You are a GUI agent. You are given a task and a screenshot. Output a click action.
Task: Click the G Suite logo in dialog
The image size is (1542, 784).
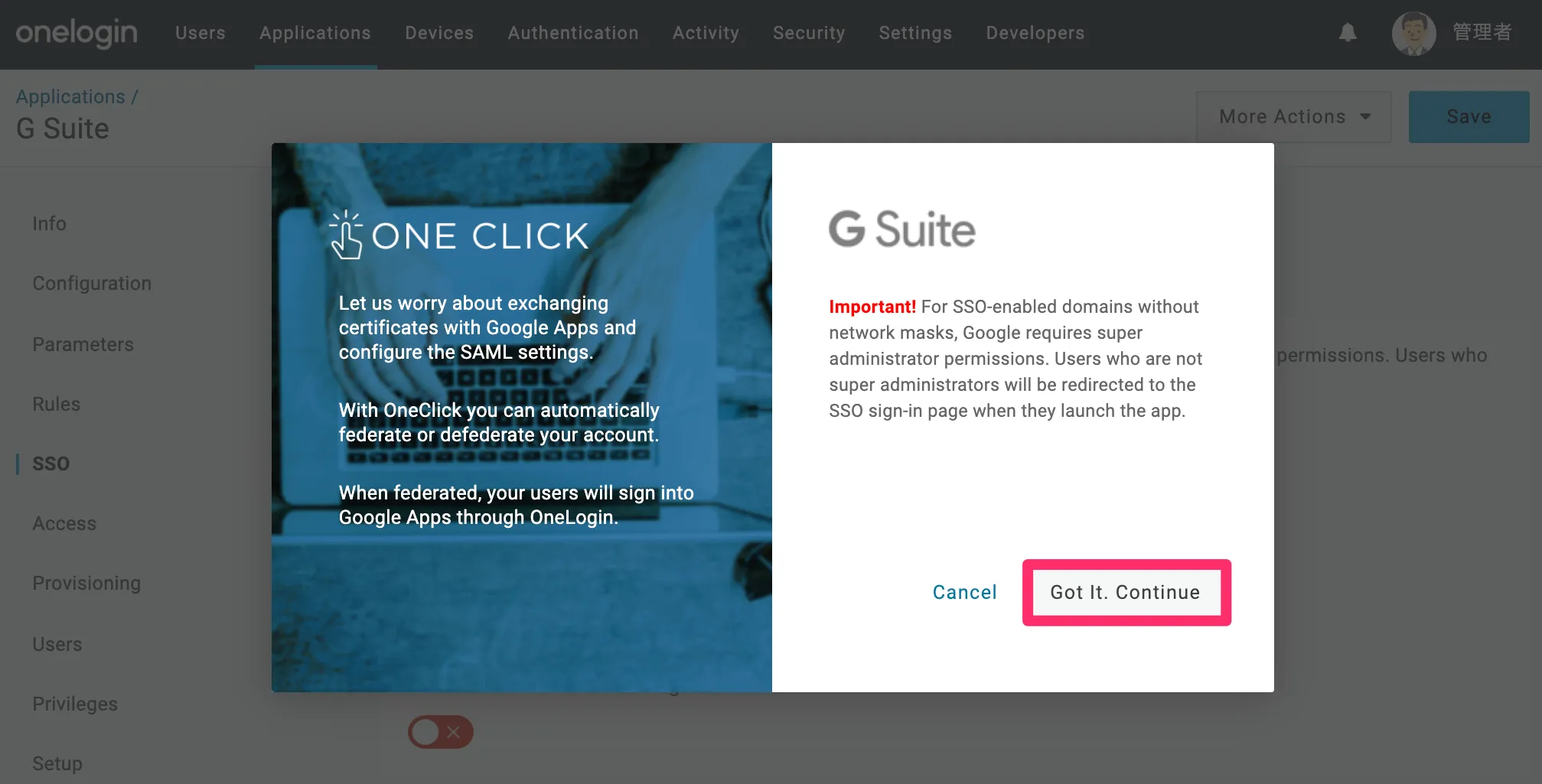[x=902, y=229]
